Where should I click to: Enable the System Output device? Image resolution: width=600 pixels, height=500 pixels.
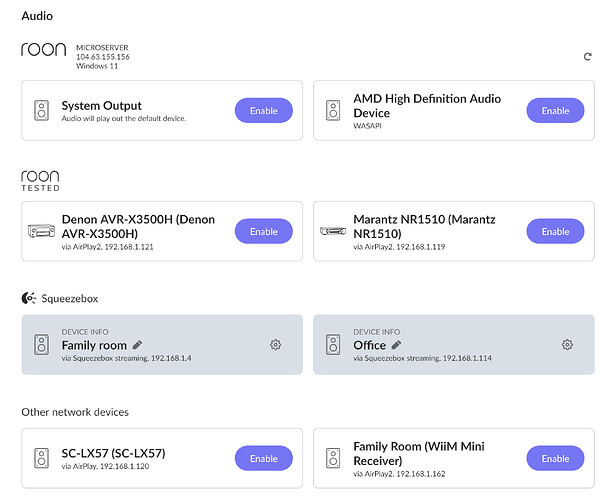point(264,111)
